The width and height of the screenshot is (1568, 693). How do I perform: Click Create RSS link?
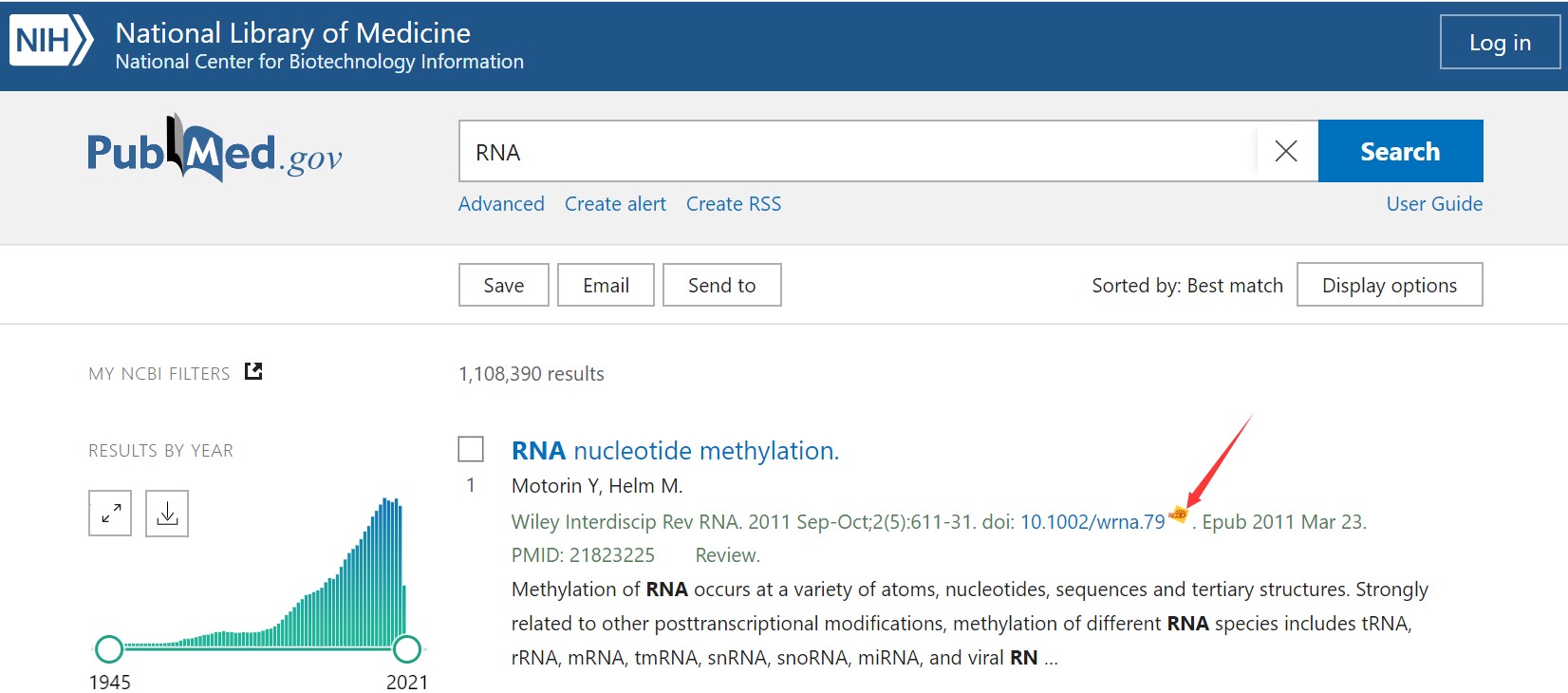point(734,204)
